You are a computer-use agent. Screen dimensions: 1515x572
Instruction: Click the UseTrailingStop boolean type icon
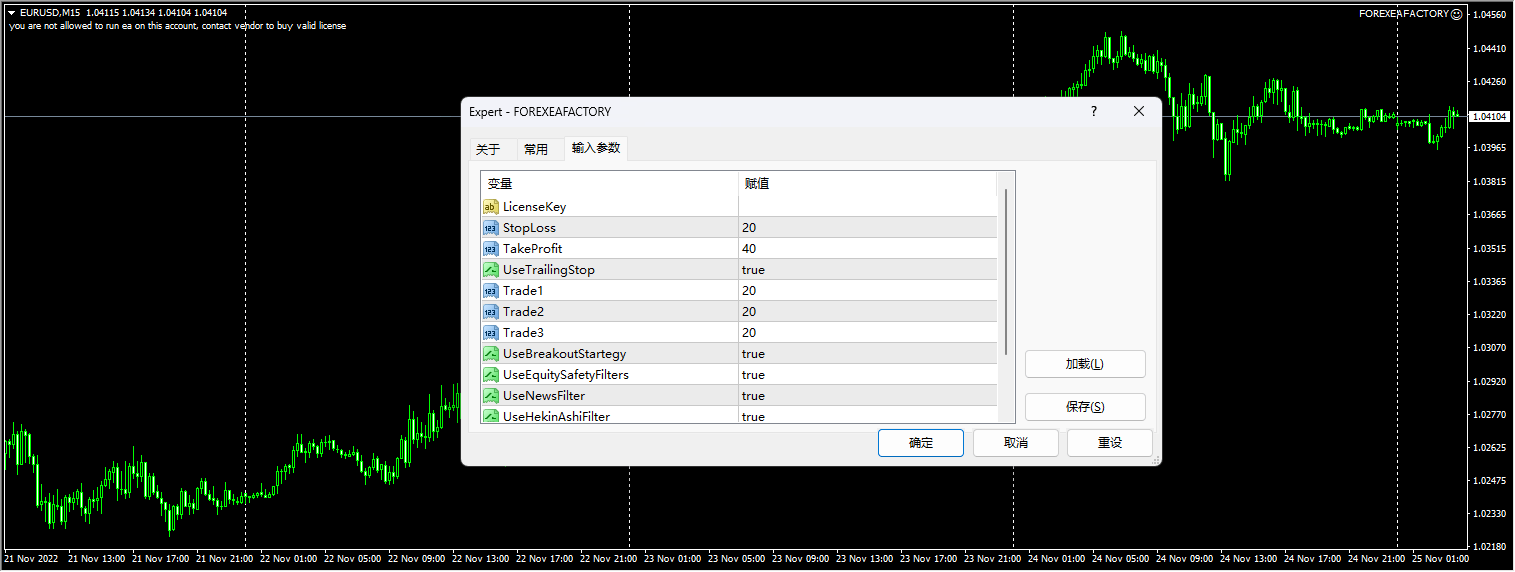(x=491, y=270)
